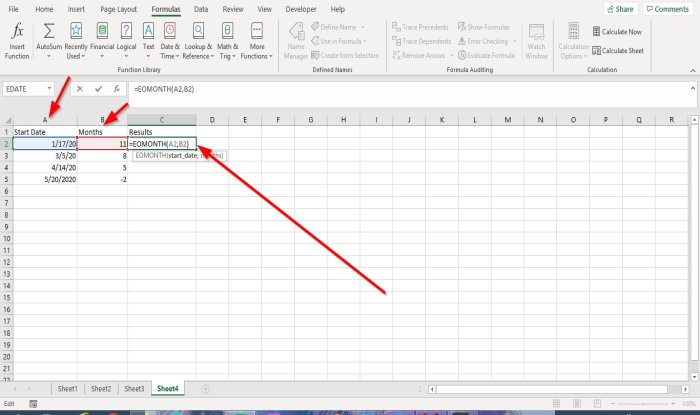This screenshot has width=700, height=415.
Task: Open Recently Used functions icon
Action: coord(76,31)
